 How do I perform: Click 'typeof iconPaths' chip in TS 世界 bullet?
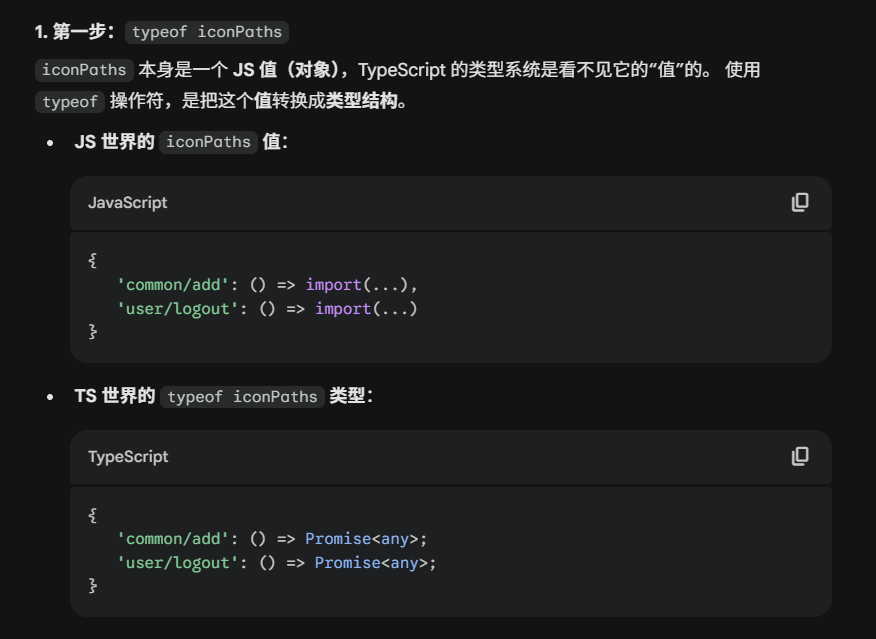point(242,397)
